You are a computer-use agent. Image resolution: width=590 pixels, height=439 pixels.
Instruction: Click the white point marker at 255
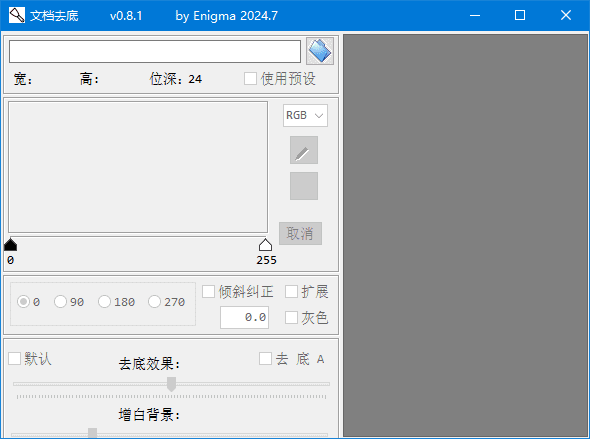(x=265, y=245)
